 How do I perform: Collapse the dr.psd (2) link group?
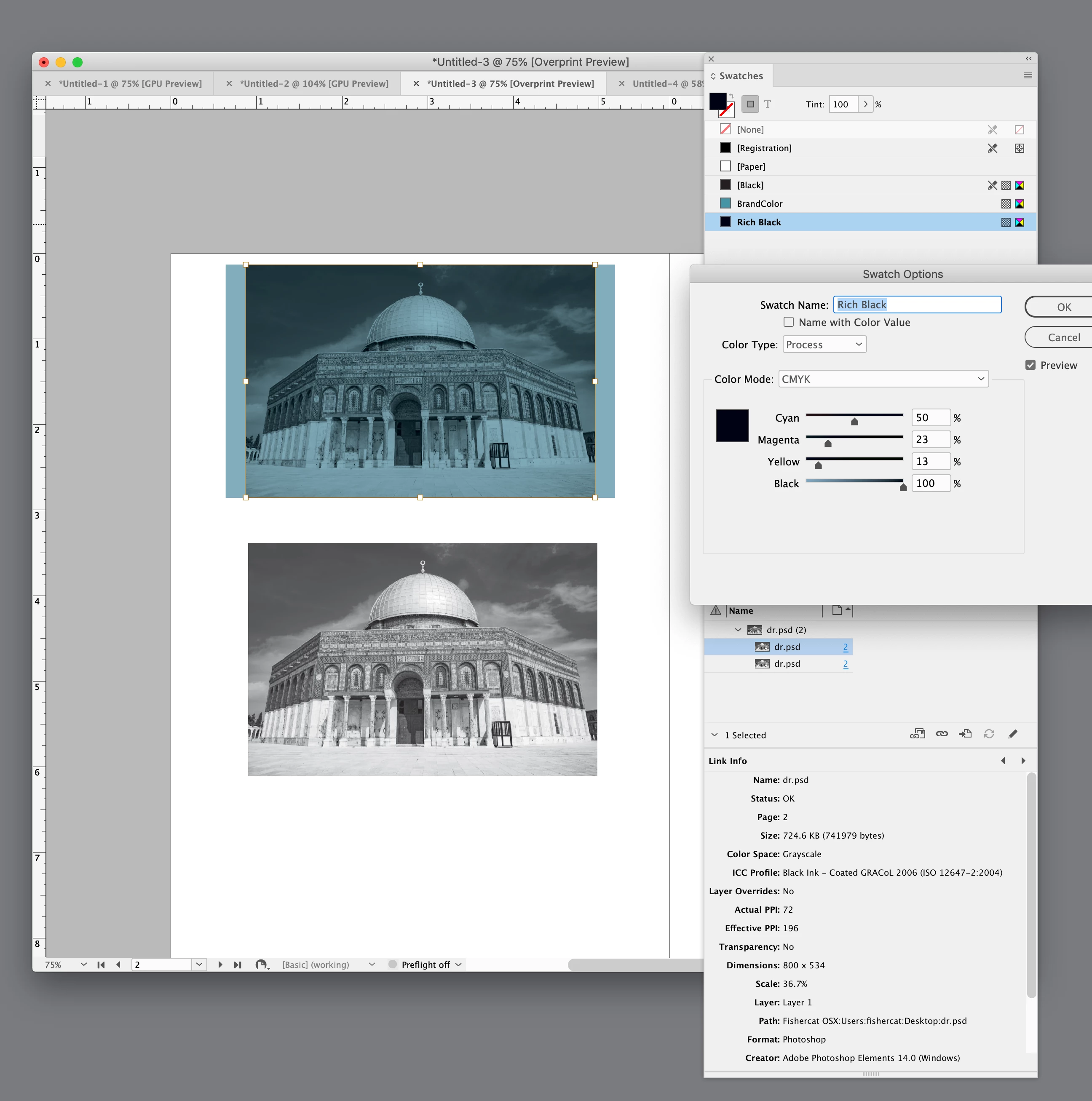pyautogui.click(x=738, y=630)
